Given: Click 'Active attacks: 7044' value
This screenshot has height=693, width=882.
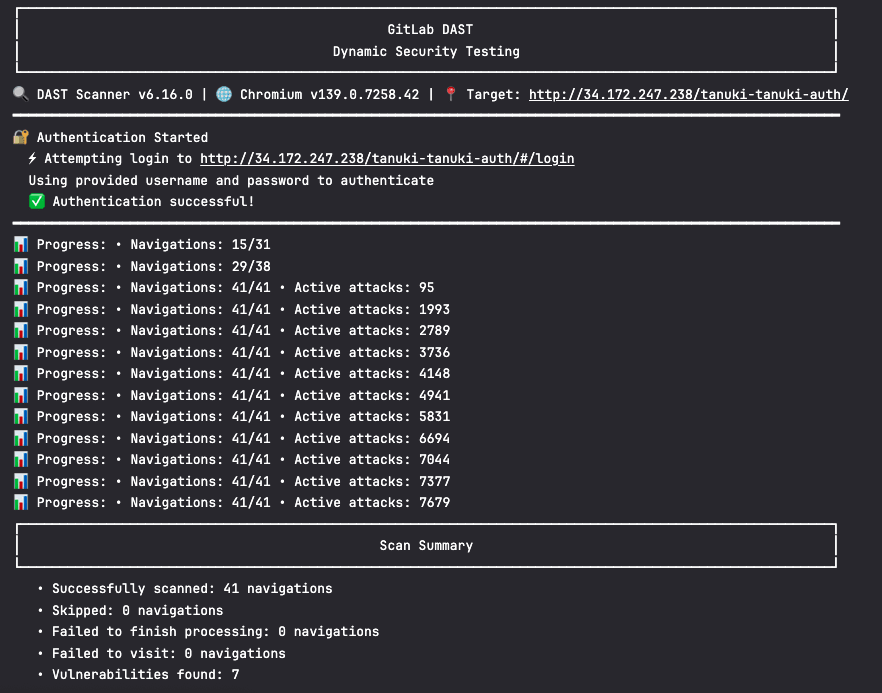Looking at the screenshot, I should pos(372,460).
